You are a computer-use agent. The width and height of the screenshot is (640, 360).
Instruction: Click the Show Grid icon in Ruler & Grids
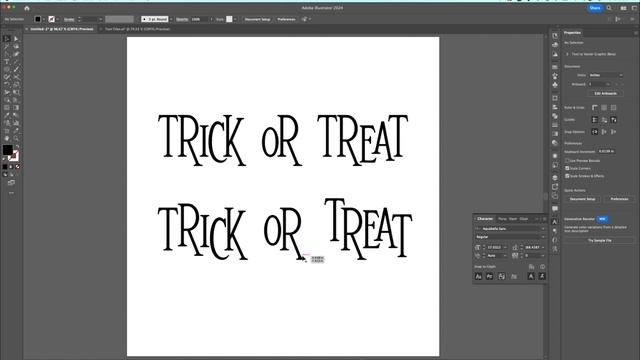(604, 108)
